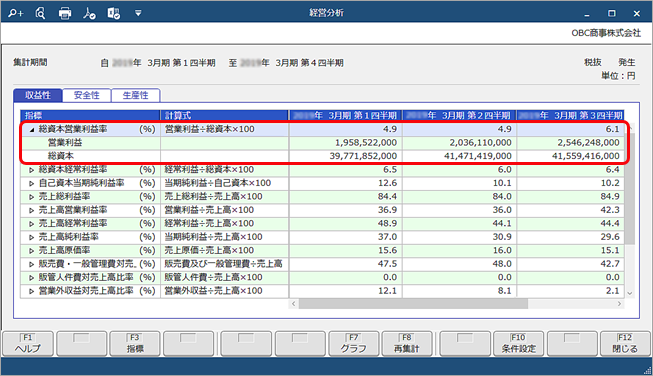The image size is (653, 376).
Task: Click the formula 営業外収益÷売上高×100
Action: [x=214, y=291]
